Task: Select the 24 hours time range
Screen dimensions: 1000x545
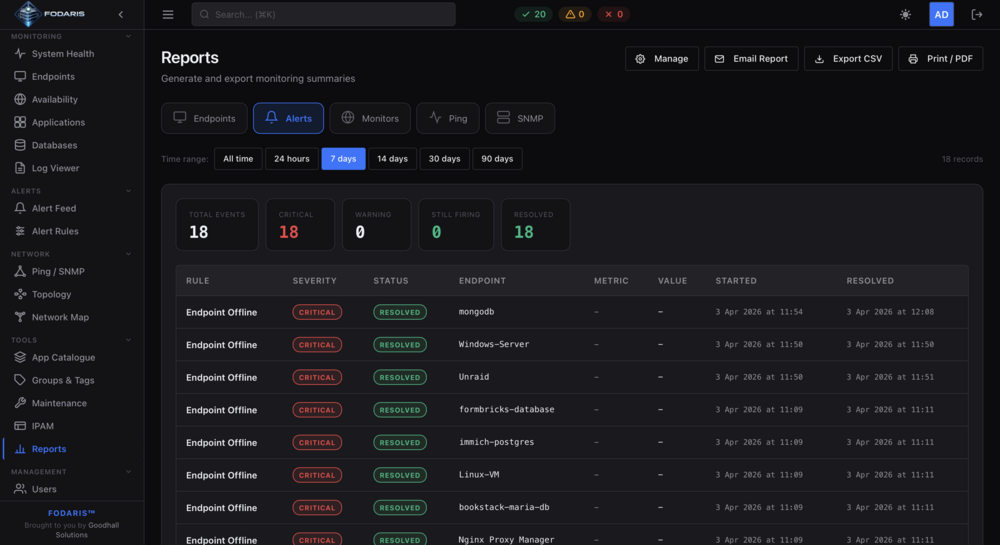Action: coord(291,159)
